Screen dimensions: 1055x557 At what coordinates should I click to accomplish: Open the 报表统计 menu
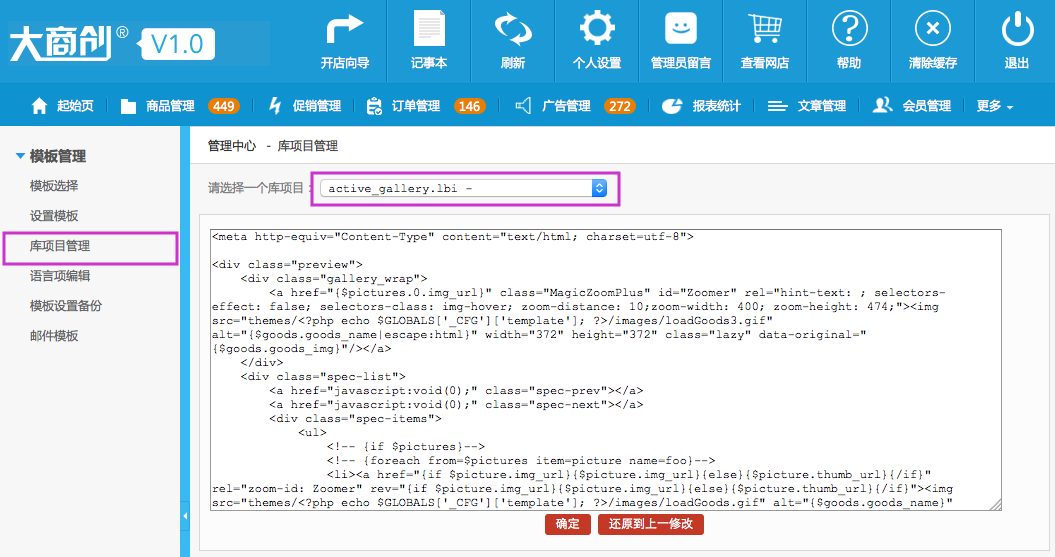717,106
